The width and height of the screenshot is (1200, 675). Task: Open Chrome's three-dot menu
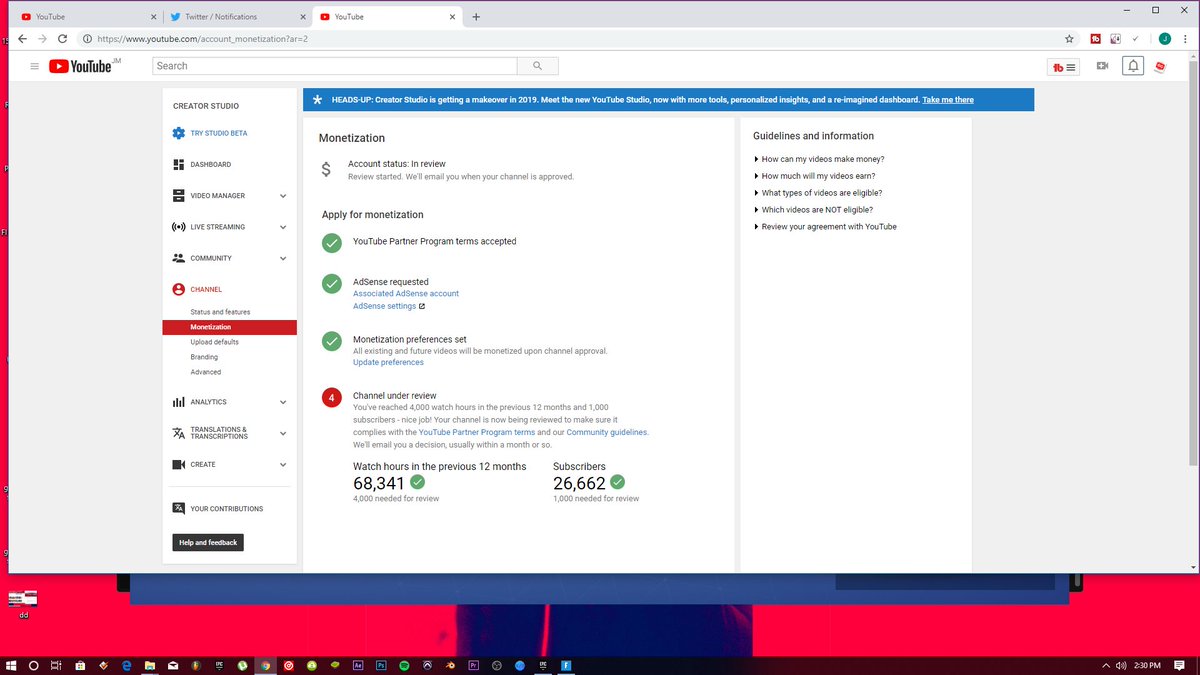(1185, 39)
